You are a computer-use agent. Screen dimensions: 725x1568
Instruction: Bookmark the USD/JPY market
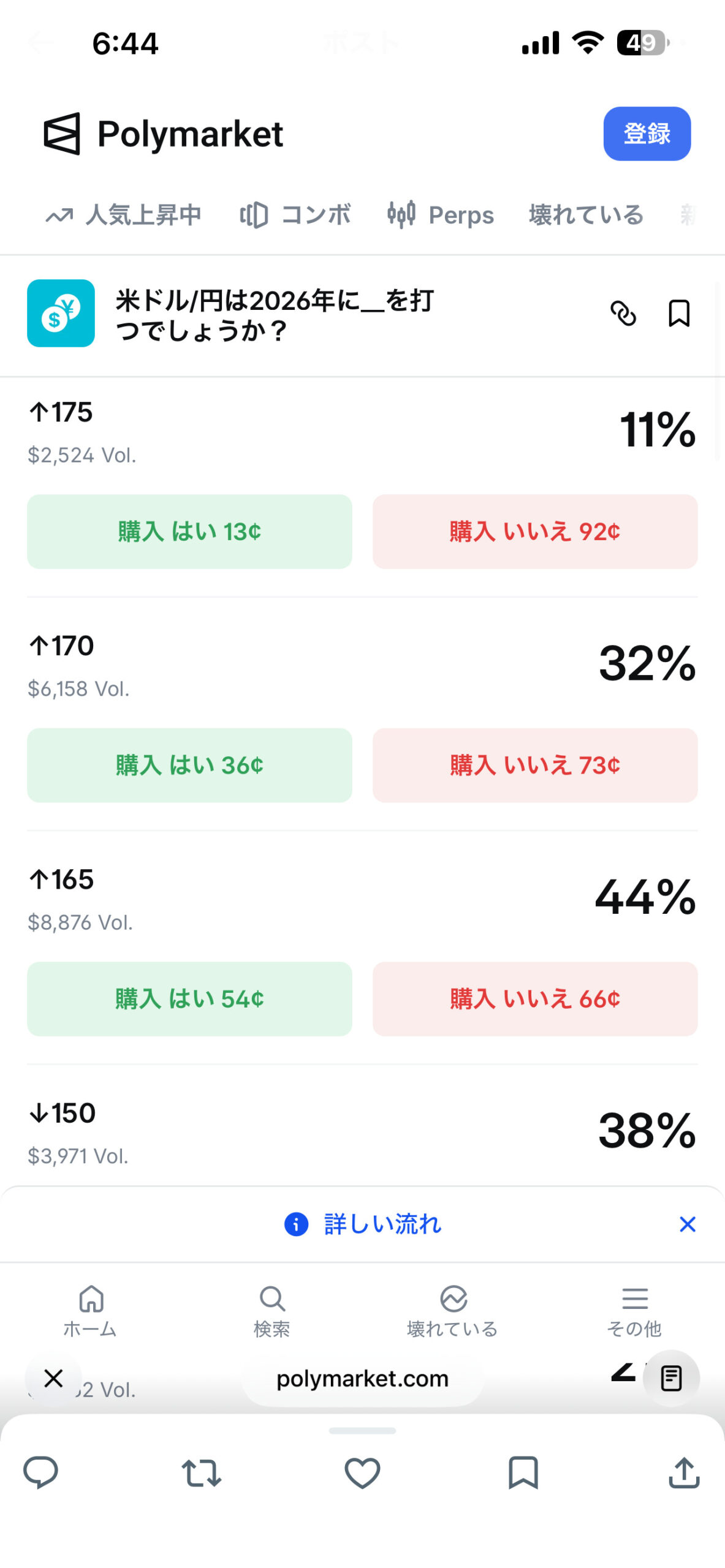(x=678, y=314)
